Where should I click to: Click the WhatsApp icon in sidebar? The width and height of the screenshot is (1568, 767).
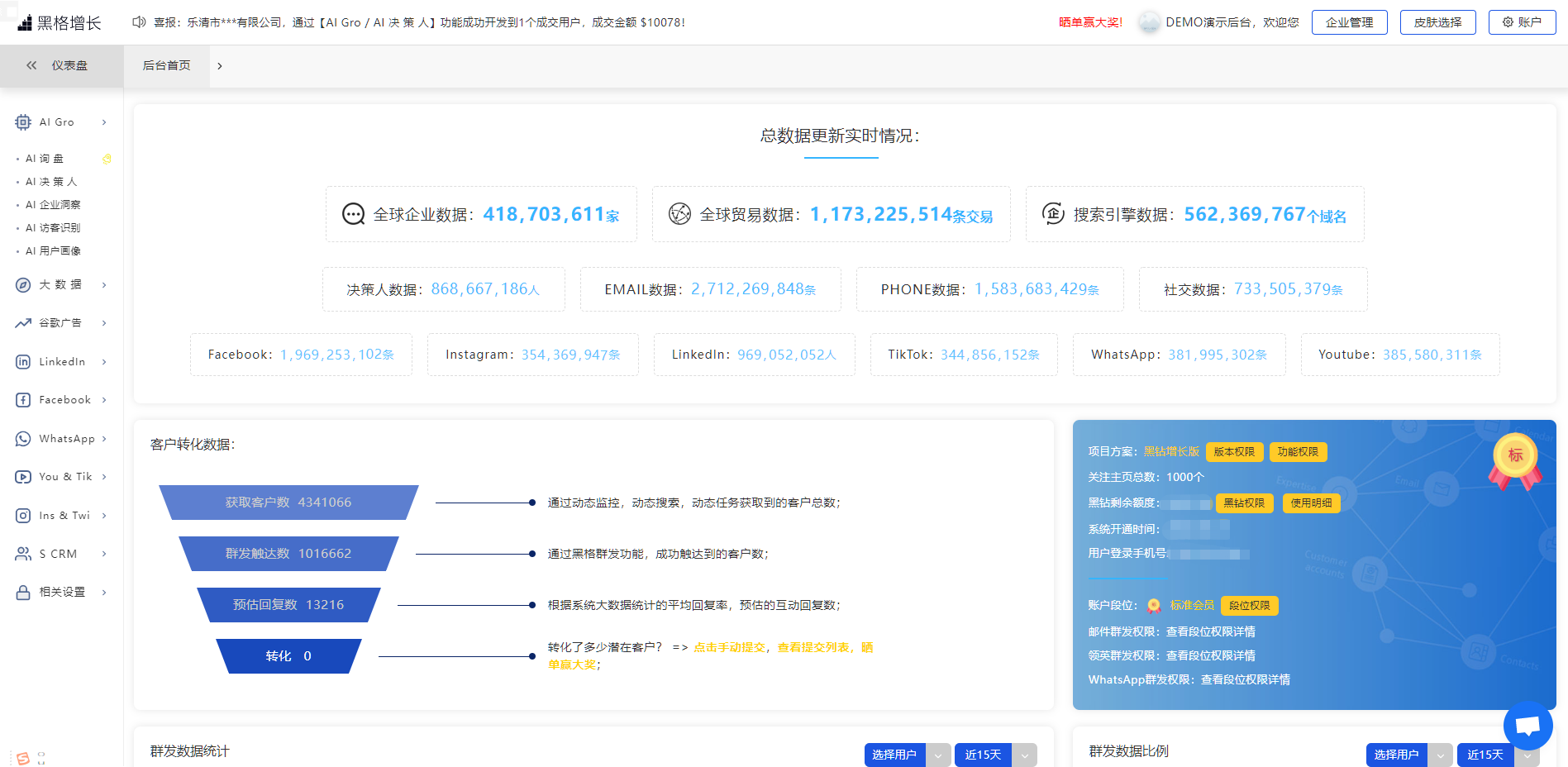pos(23,439)
